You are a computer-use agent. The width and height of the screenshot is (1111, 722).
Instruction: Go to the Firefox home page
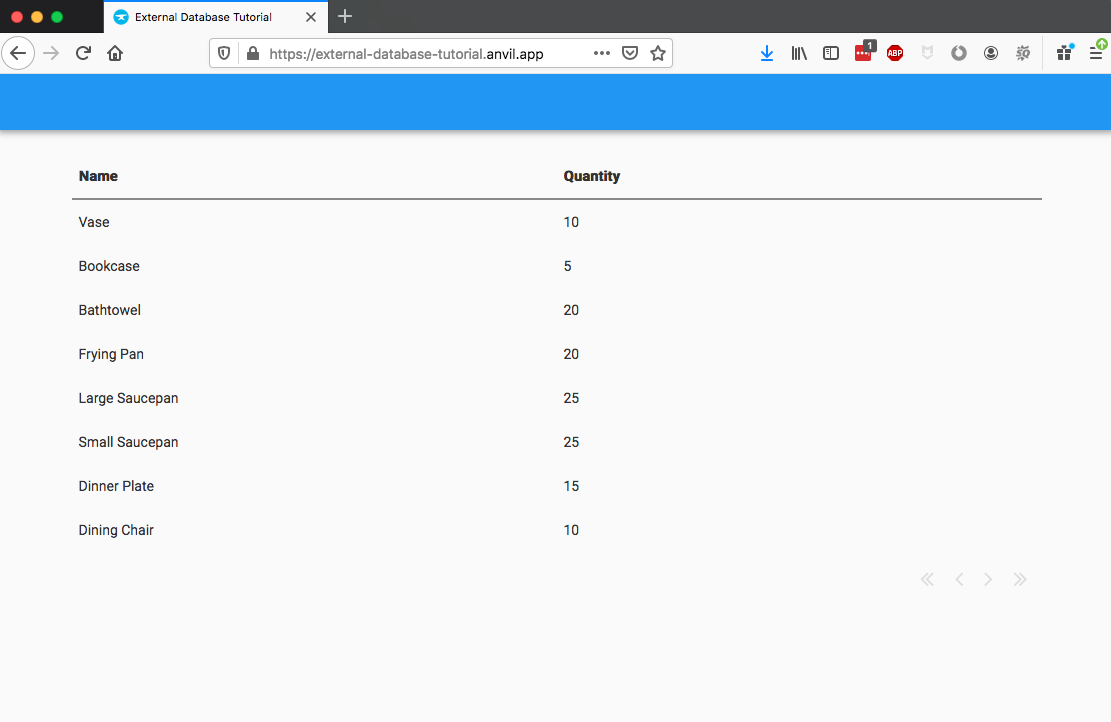(x=115, y=54)
